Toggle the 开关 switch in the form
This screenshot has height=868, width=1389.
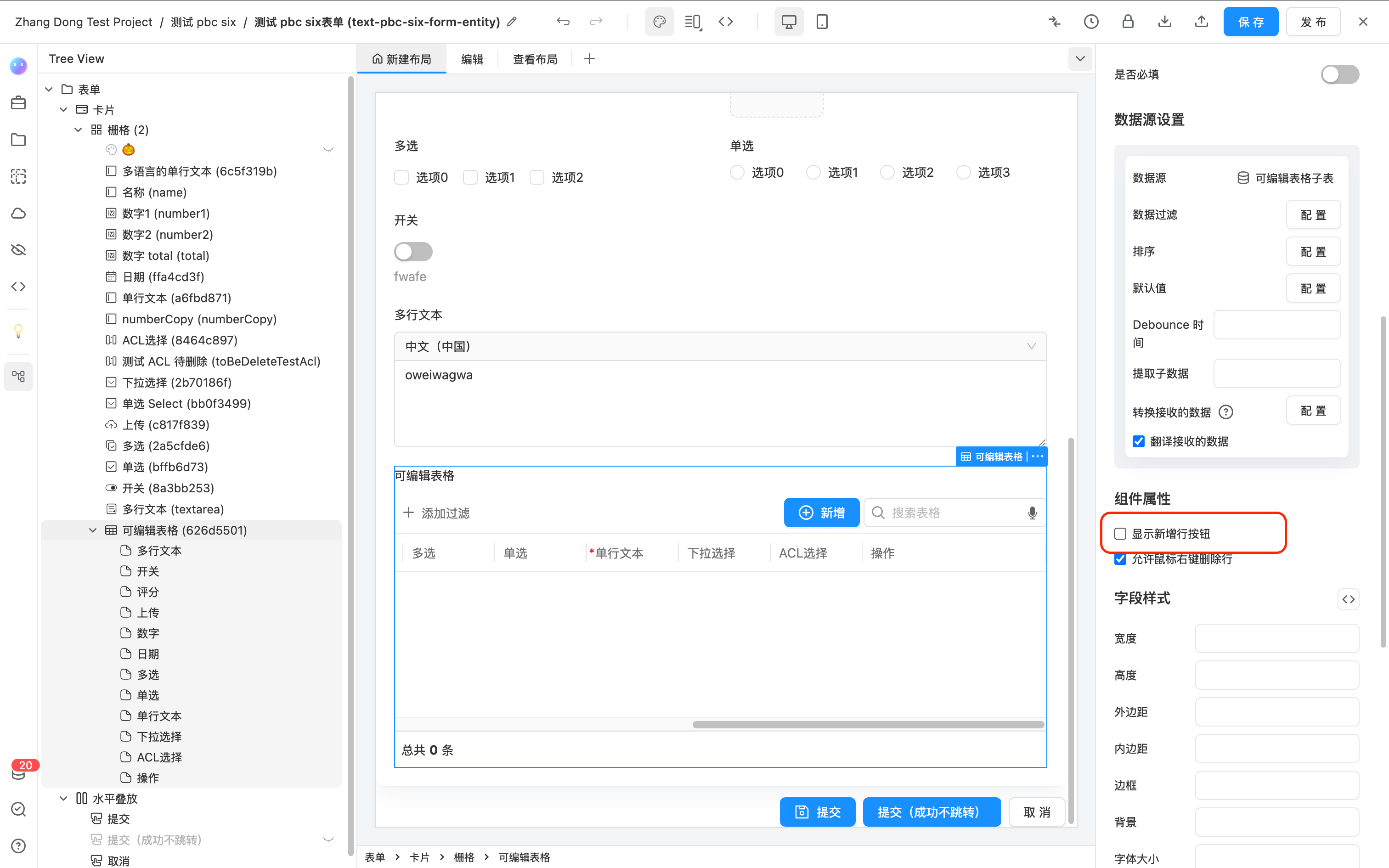(x=413, y=252)
